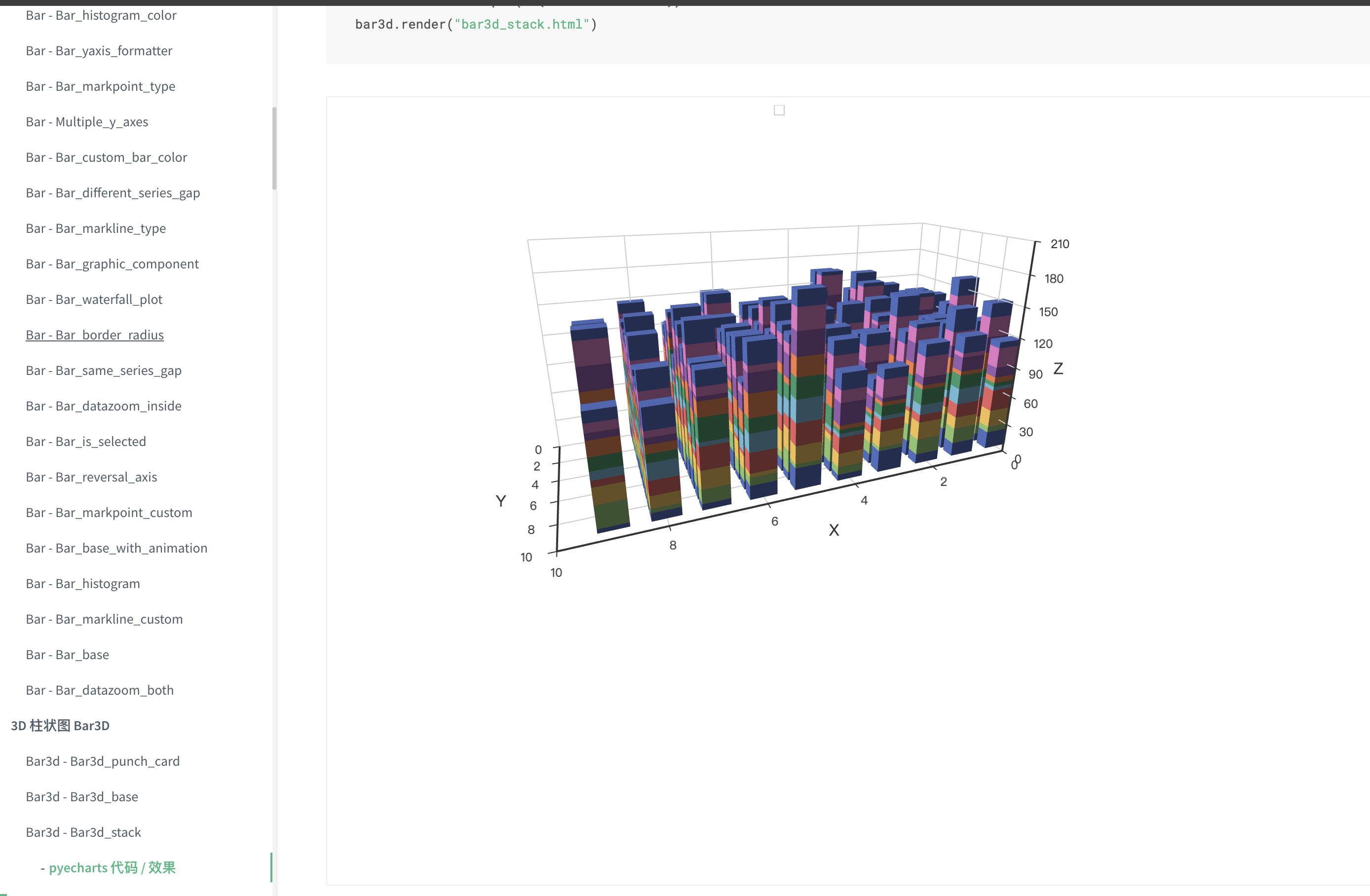Viewport: 1370px width, 896px height.
Task: Open Bar3d - Bar3d_stack sidebar item
Action: (x=83, y=832)
